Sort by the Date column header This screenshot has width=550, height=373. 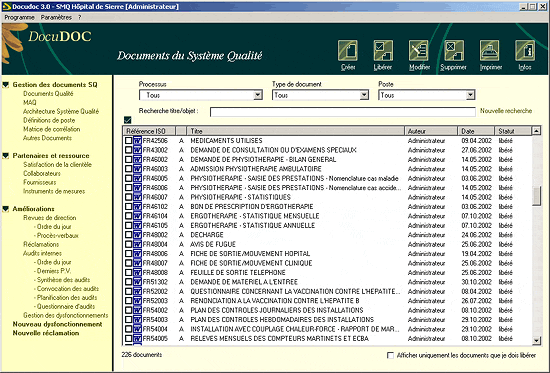476,131
